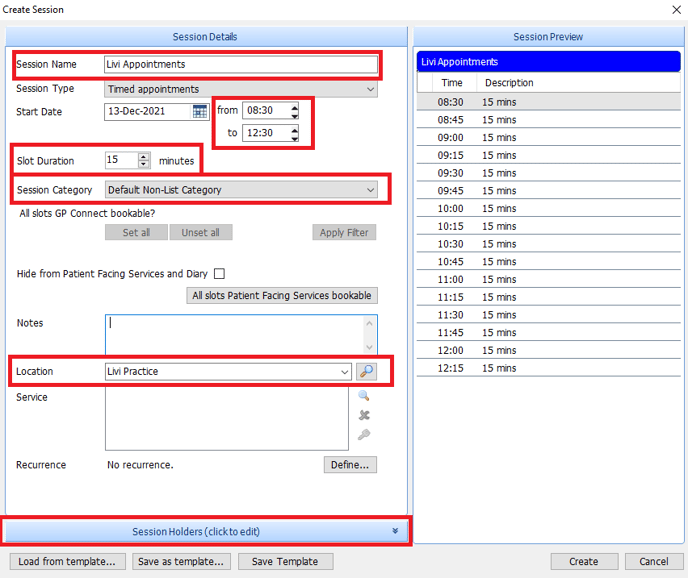Click Define recurrence button
688x578 pixels.
[x=350, y=465]
